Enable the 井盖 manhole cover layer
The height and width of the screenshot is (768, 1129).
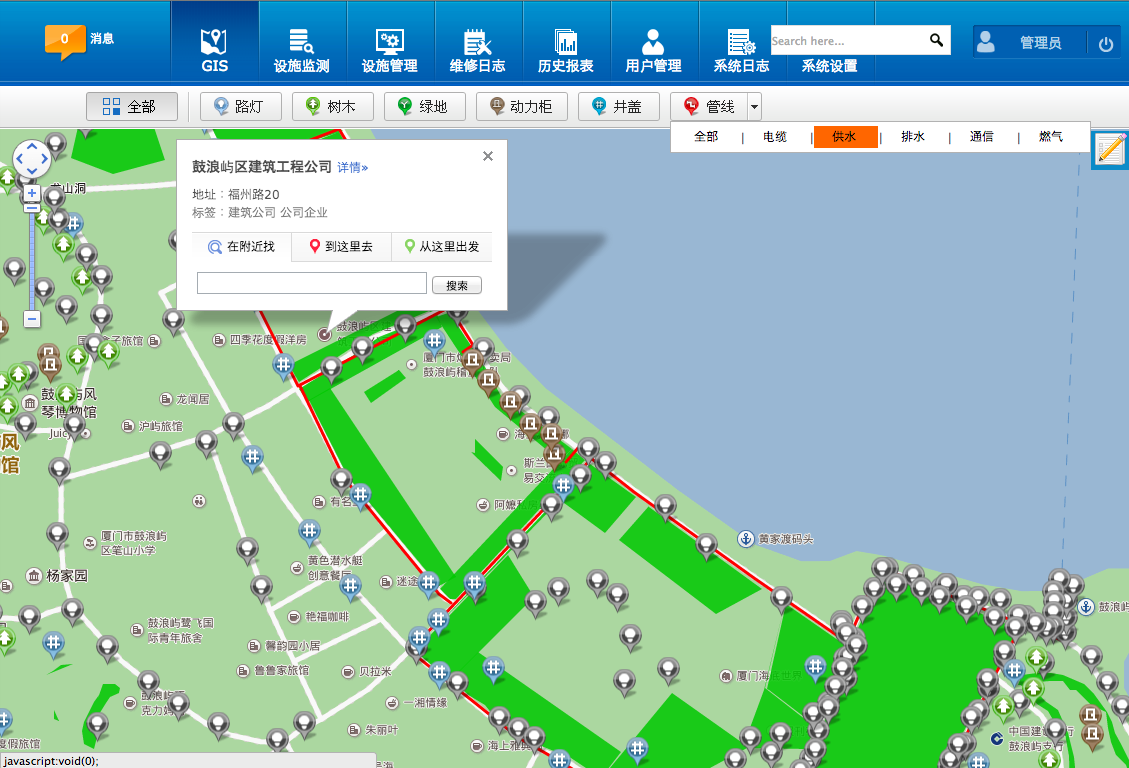pyautogui.click(x=618, y=105)
